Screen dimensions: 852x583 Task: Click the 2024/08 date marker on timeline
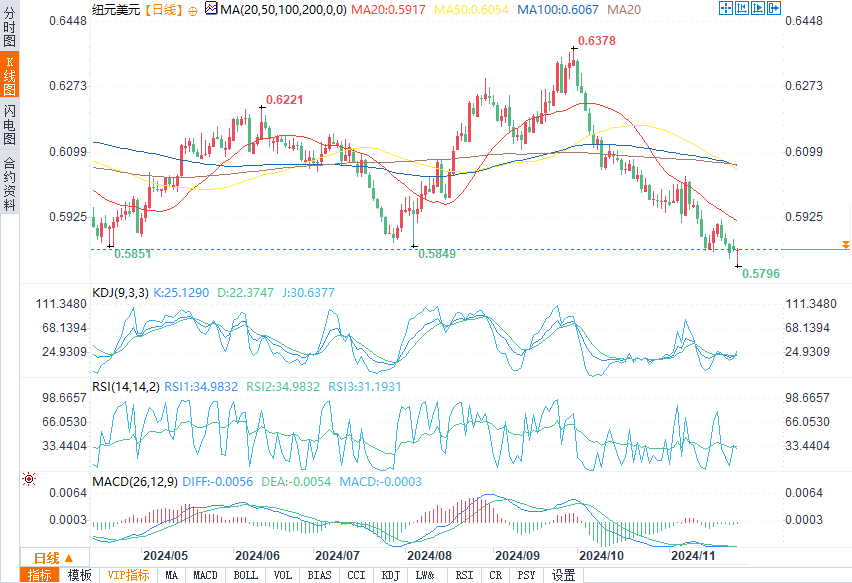click(429, 556)
